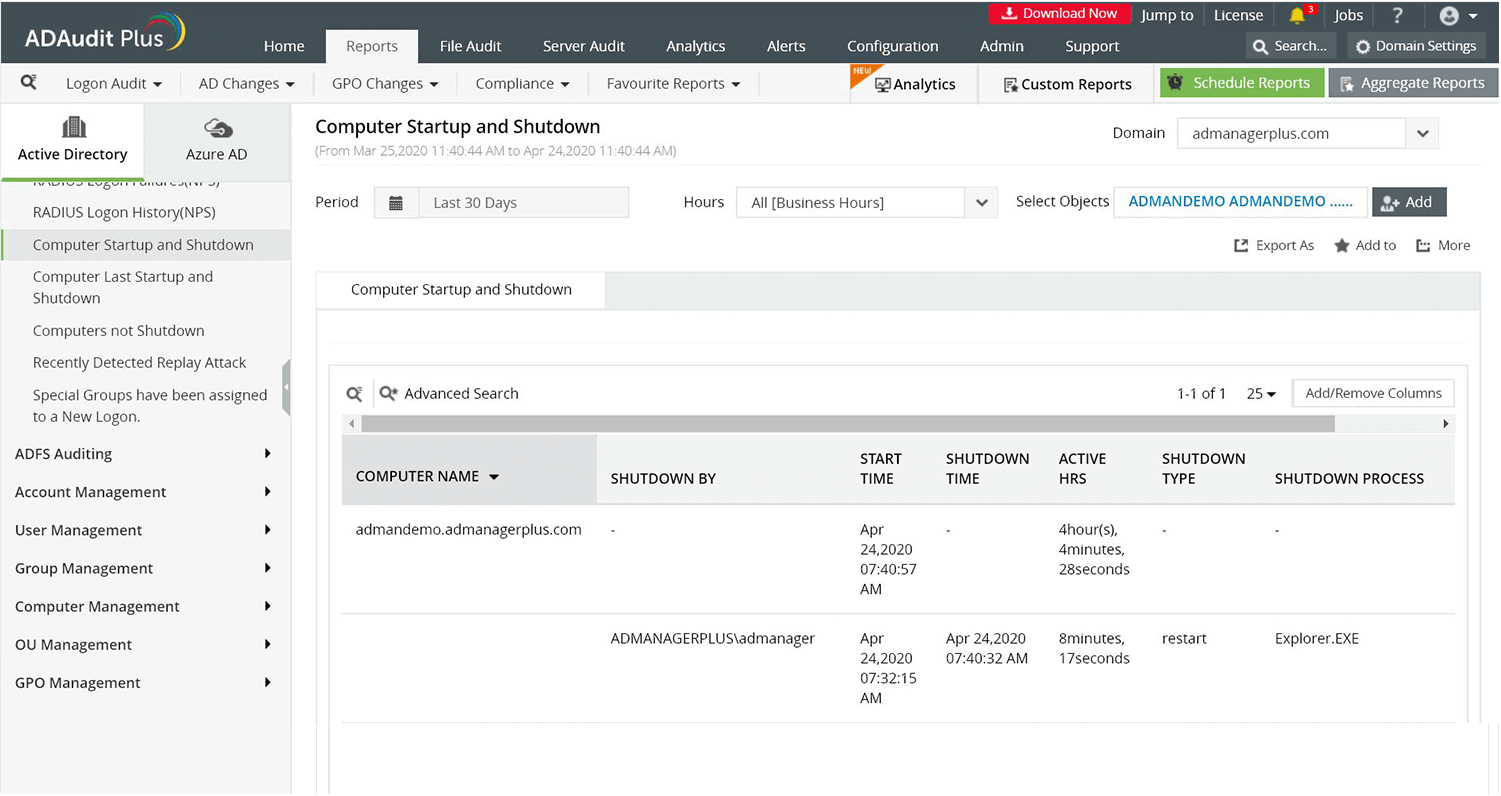
Task: Open the Export As option
Action: (1274, 245)
